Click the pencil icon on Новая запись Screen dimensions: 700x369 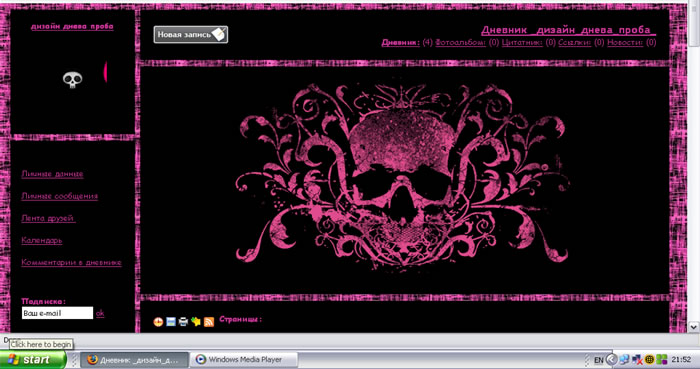tap(219, 34)
